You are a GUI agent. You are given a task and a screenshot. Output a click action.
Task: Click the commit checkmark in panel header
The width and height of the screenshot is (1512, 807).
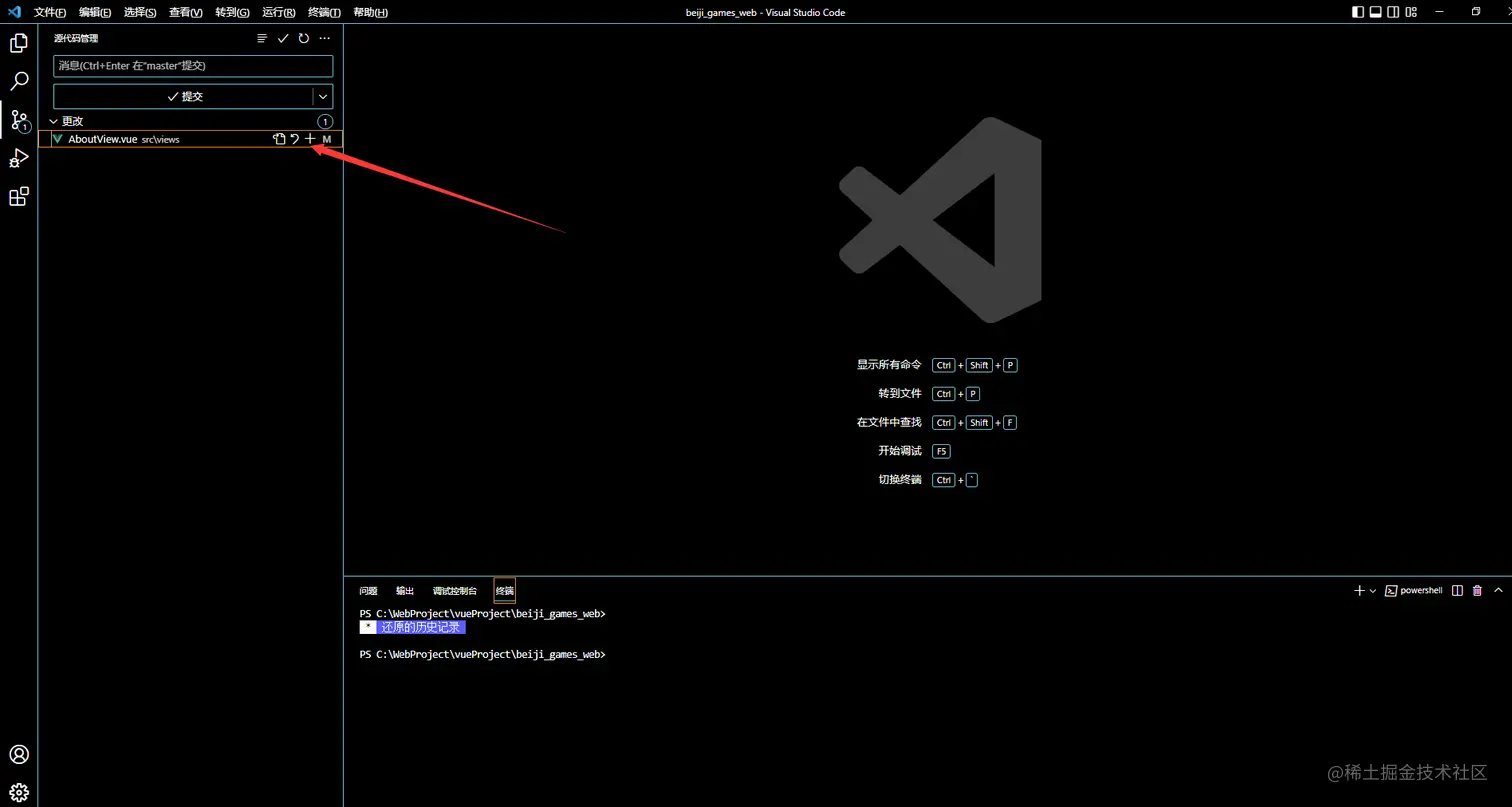pyautogui.click(x=283, y=38)
